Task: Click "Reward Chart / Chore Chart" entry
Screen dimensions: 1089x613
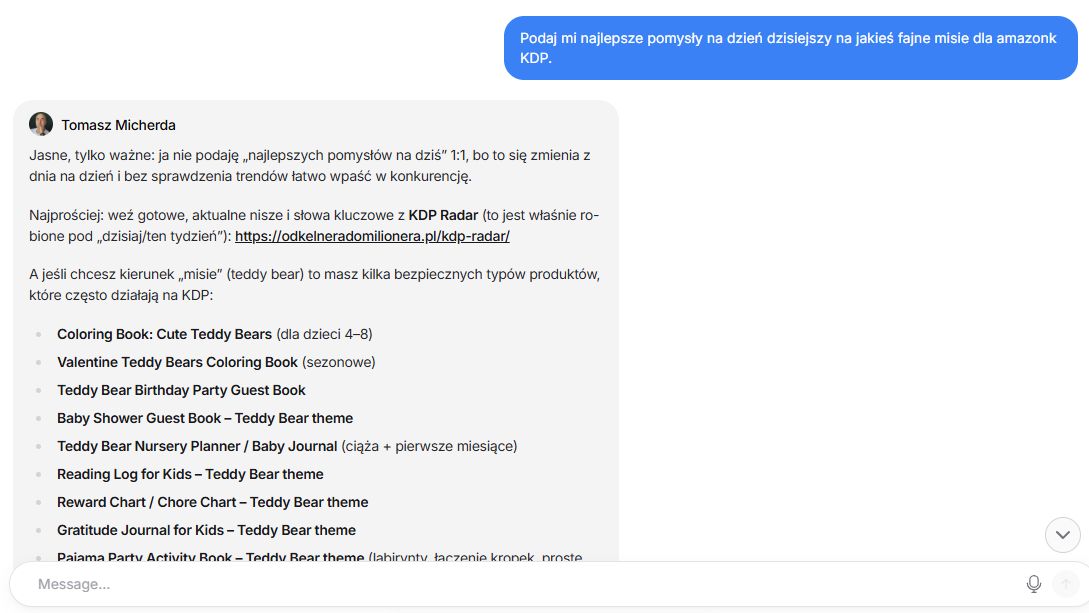Action: 212,502
